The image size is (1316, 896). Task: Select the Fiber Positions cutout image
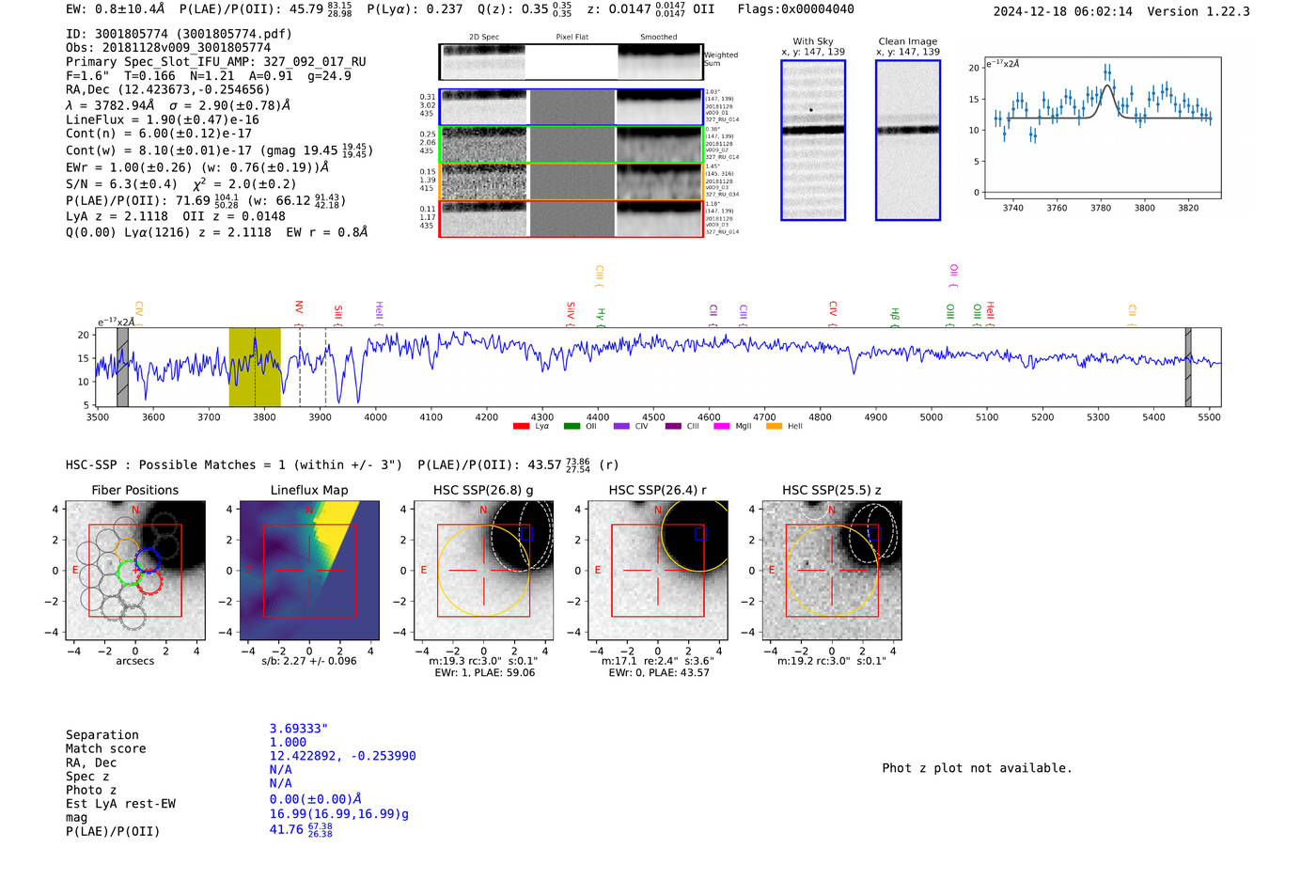tap(135, 571)
